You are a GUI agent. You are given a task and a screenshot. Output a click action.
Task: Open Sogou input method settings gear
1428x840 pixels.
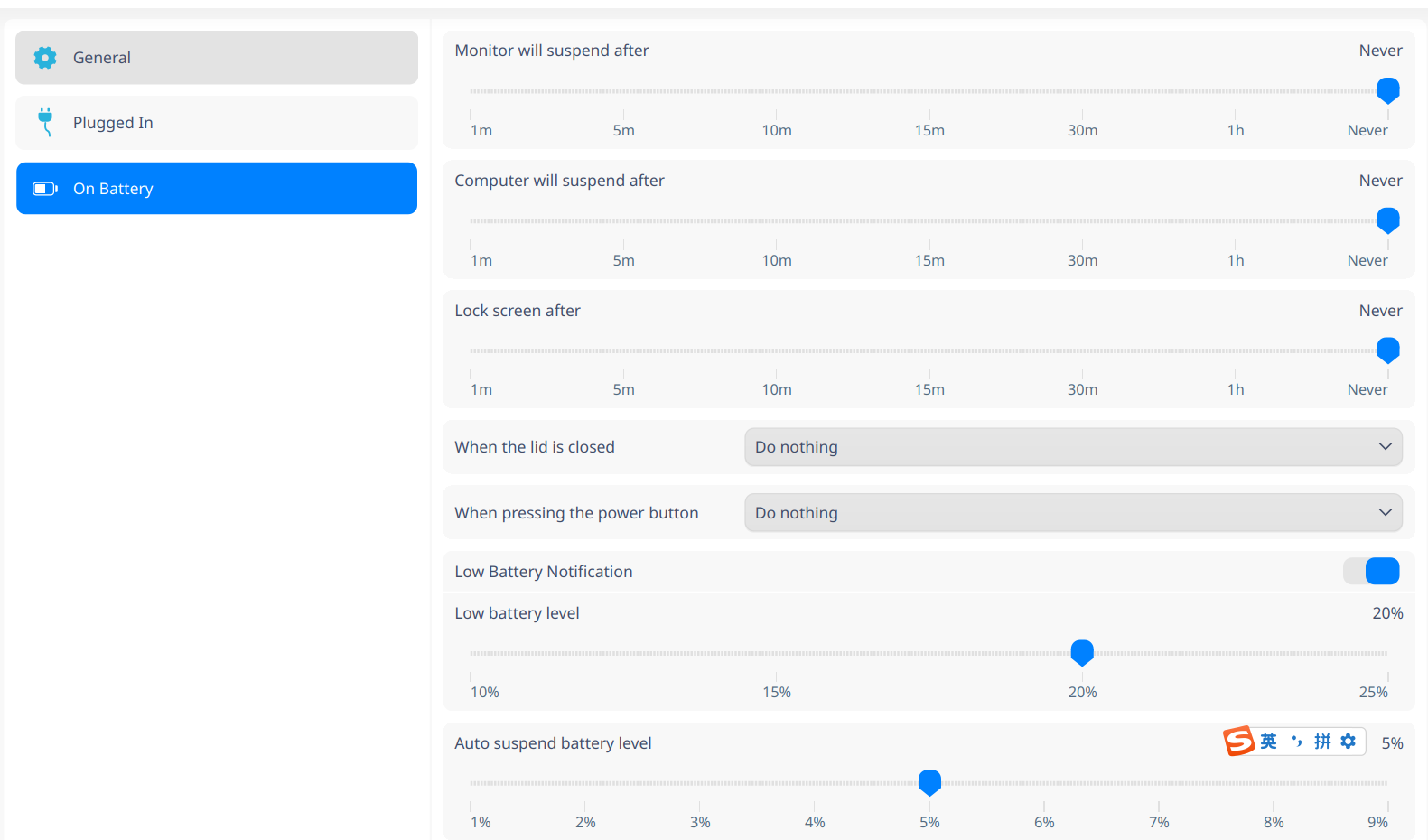[x=1349, y=742]
